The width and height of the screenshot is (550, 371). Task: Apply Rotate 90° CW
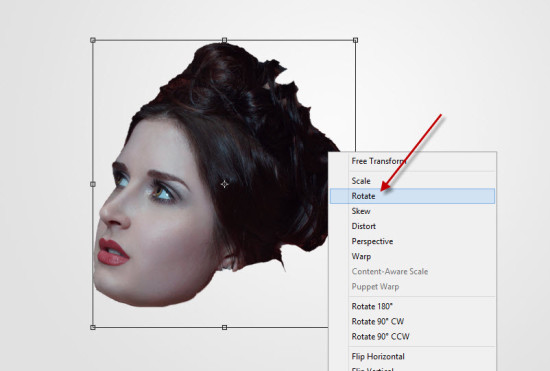pyautogui.click(x=412, y=322)
